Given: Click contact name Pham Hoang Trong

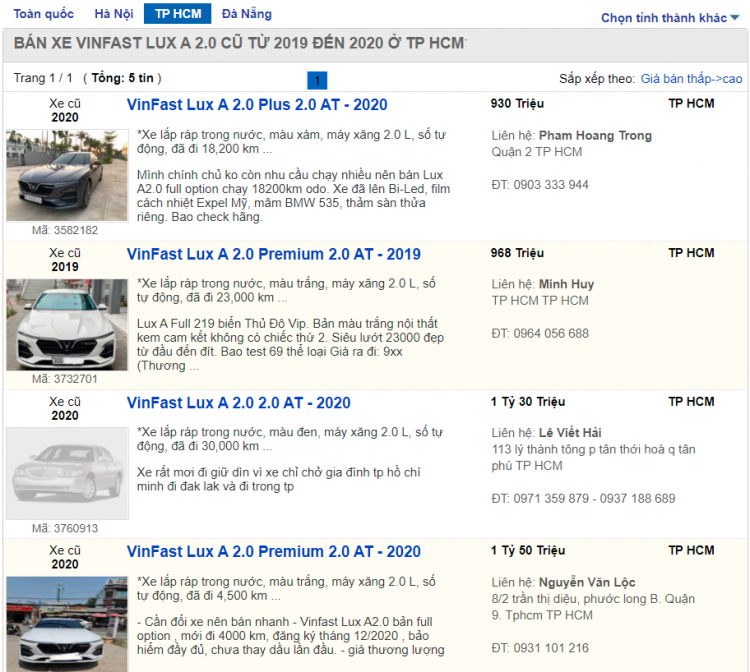Looking at the screenshot, I should point(595,136).
